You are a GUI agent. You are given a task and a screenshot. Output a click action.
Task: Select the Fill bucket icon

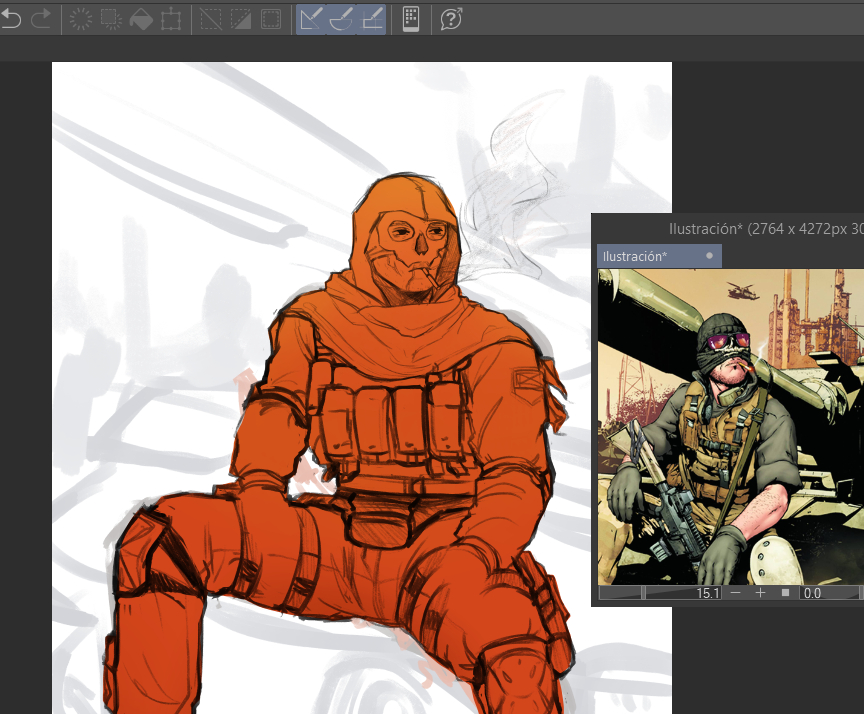(x=141, y=18)
